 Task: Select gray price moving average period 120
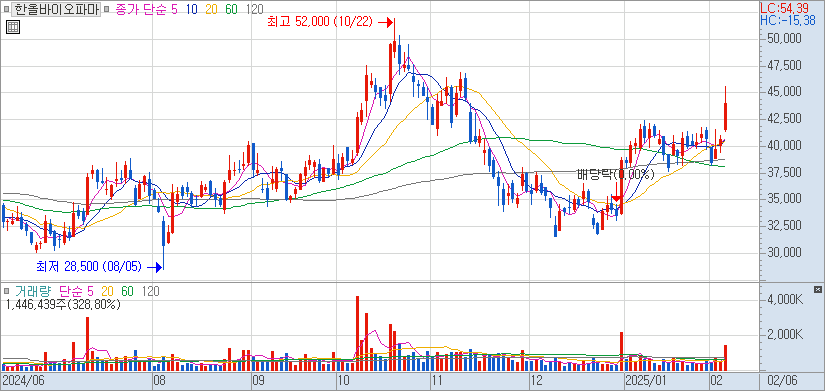tap(255, 9)
